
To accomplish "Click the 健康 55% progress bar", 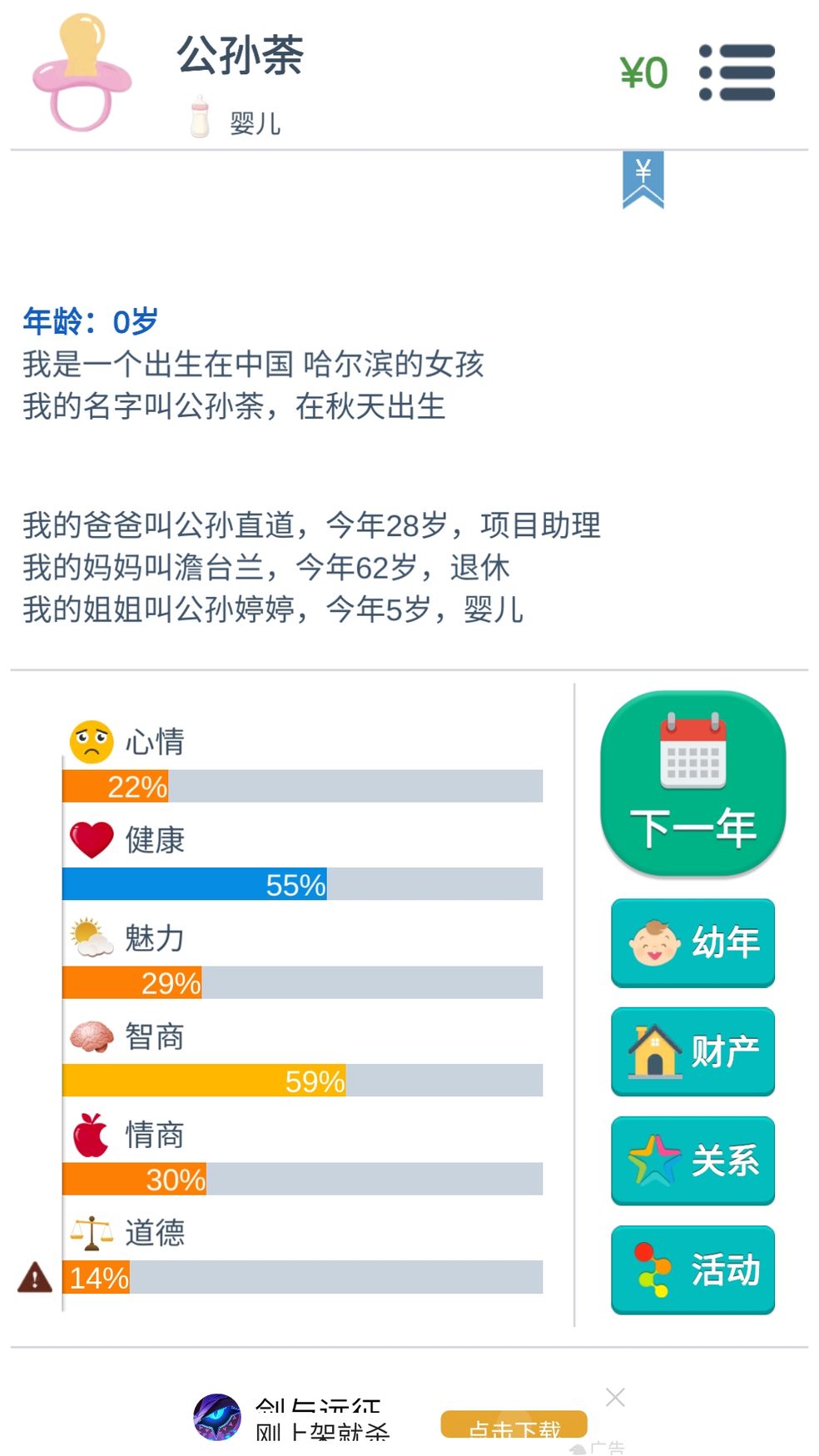I will click(302, 884).
